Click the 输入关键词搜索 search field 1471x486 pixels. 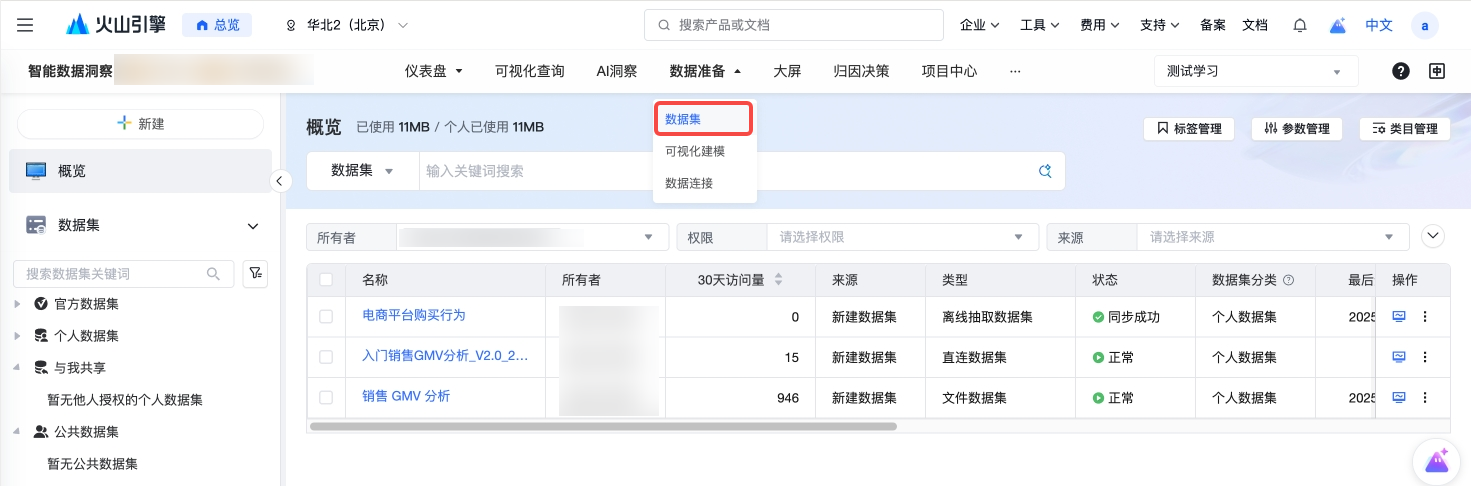(x=725, y=171)
